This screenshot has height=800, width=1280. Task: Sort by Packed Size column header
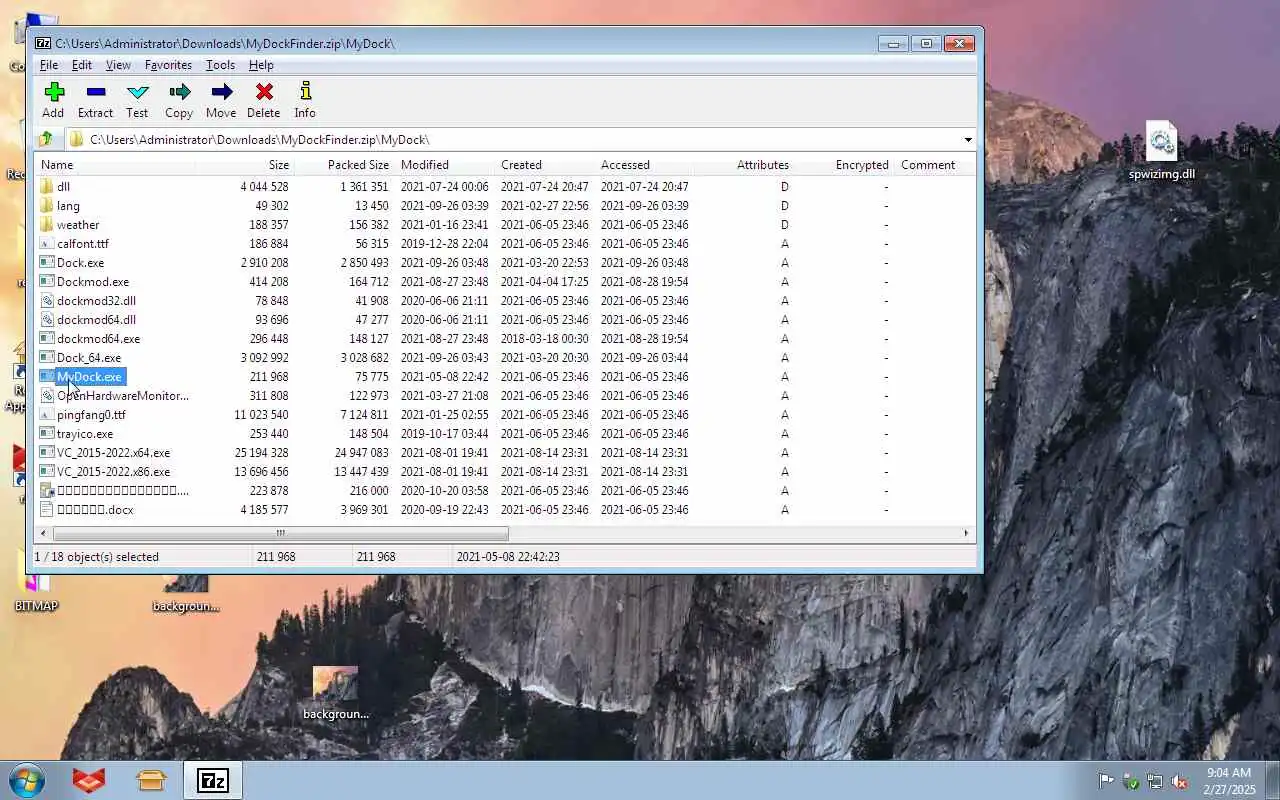[x=344, y=165]
